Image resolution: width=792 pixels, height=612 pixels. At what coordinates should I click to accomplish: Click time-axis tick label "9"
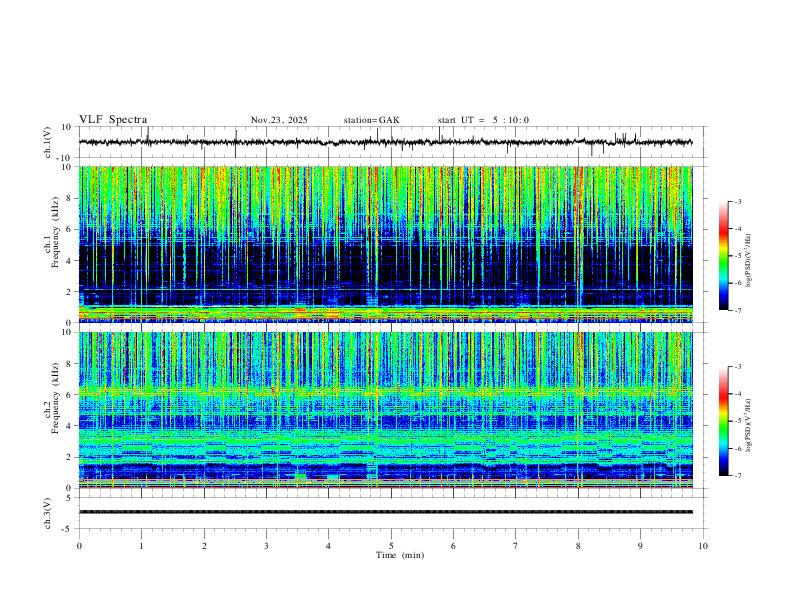coord(640,546)
